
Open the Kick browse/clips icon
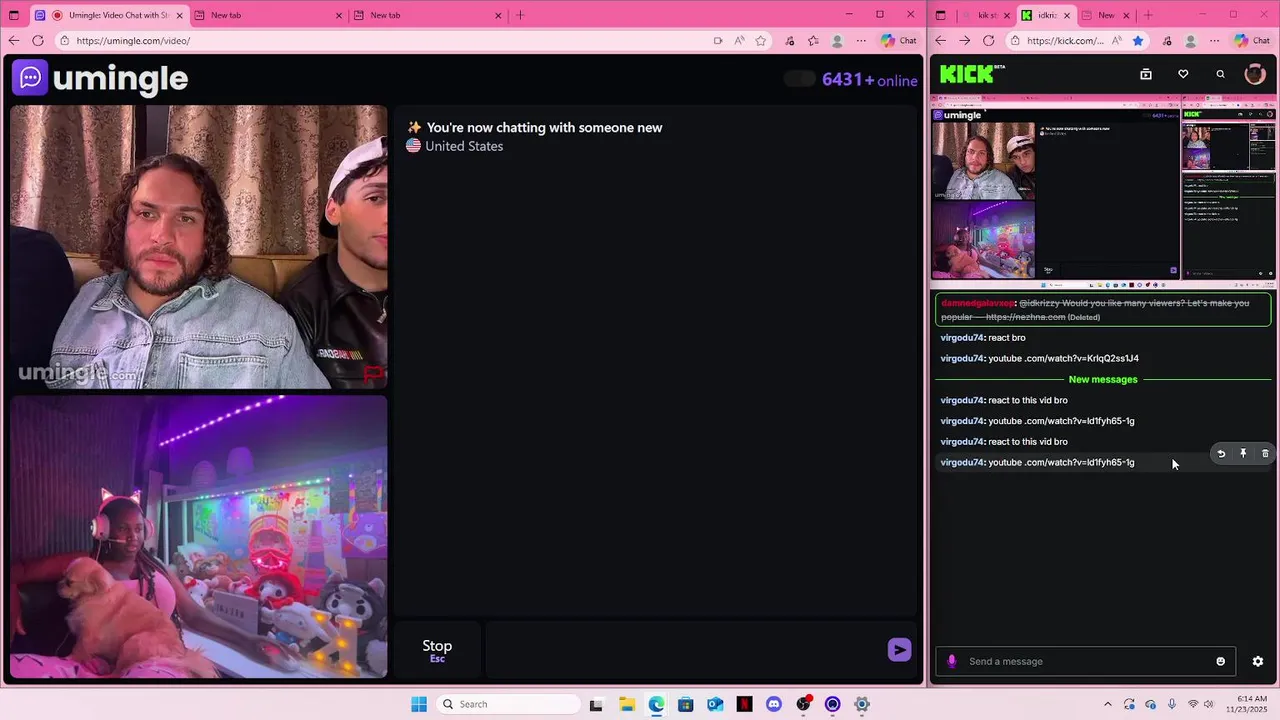(x=1146, y=74)
